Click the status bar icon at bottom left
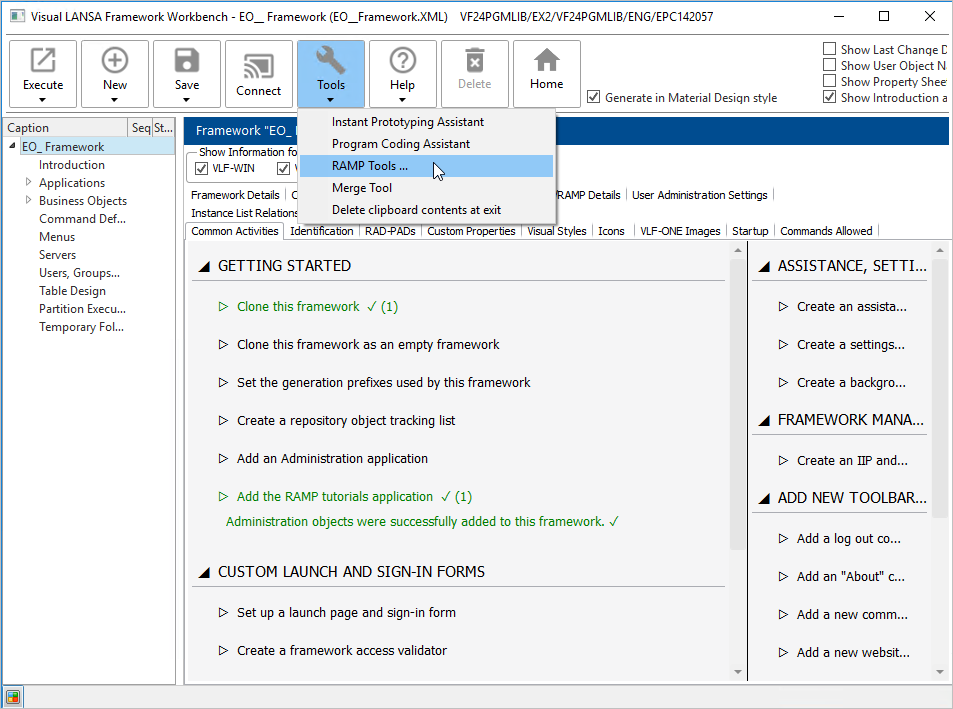Viewport: 953px width, 709px height. point(13,697)
